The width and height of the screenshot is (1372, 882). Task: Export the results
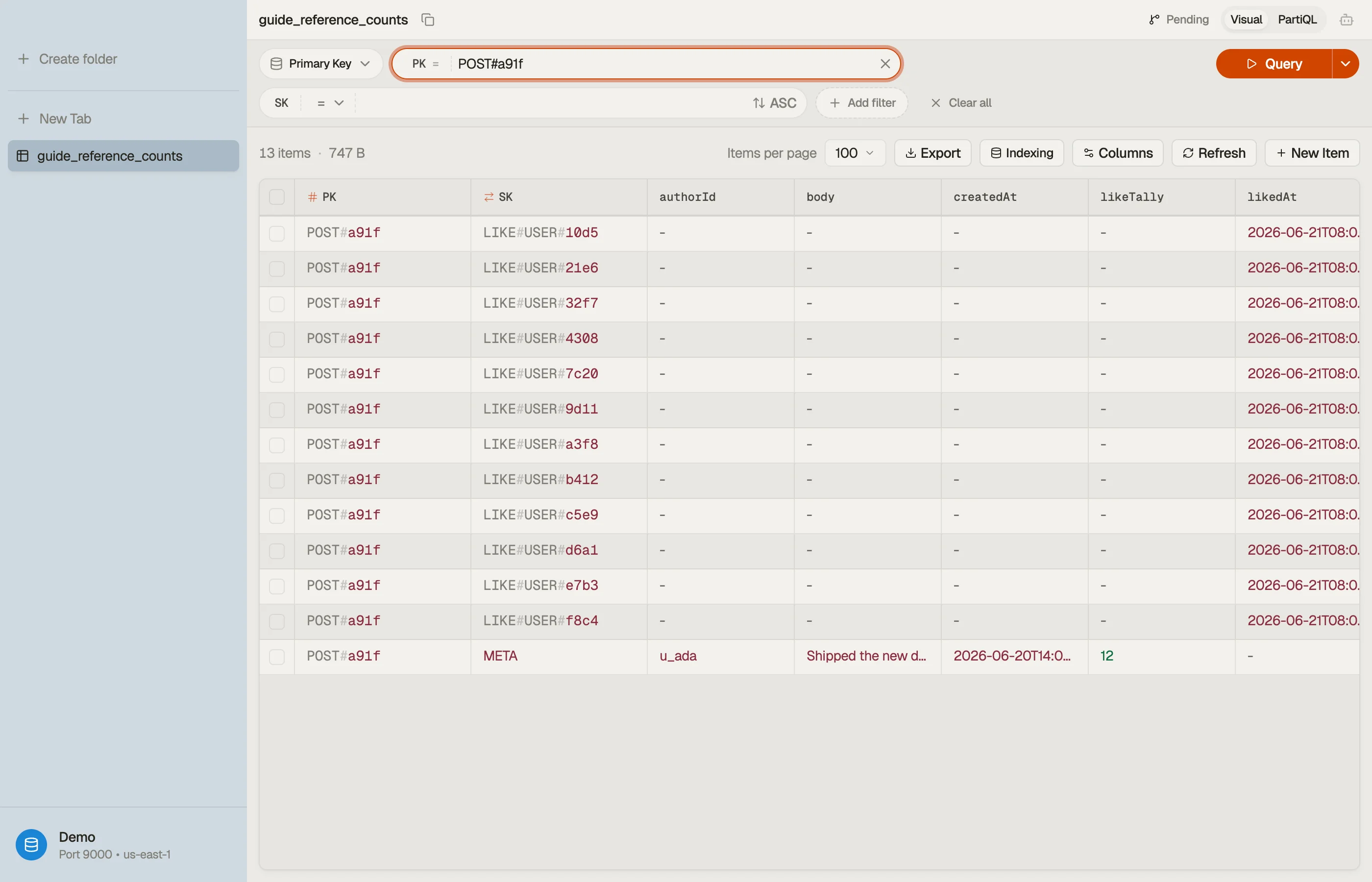932,153
